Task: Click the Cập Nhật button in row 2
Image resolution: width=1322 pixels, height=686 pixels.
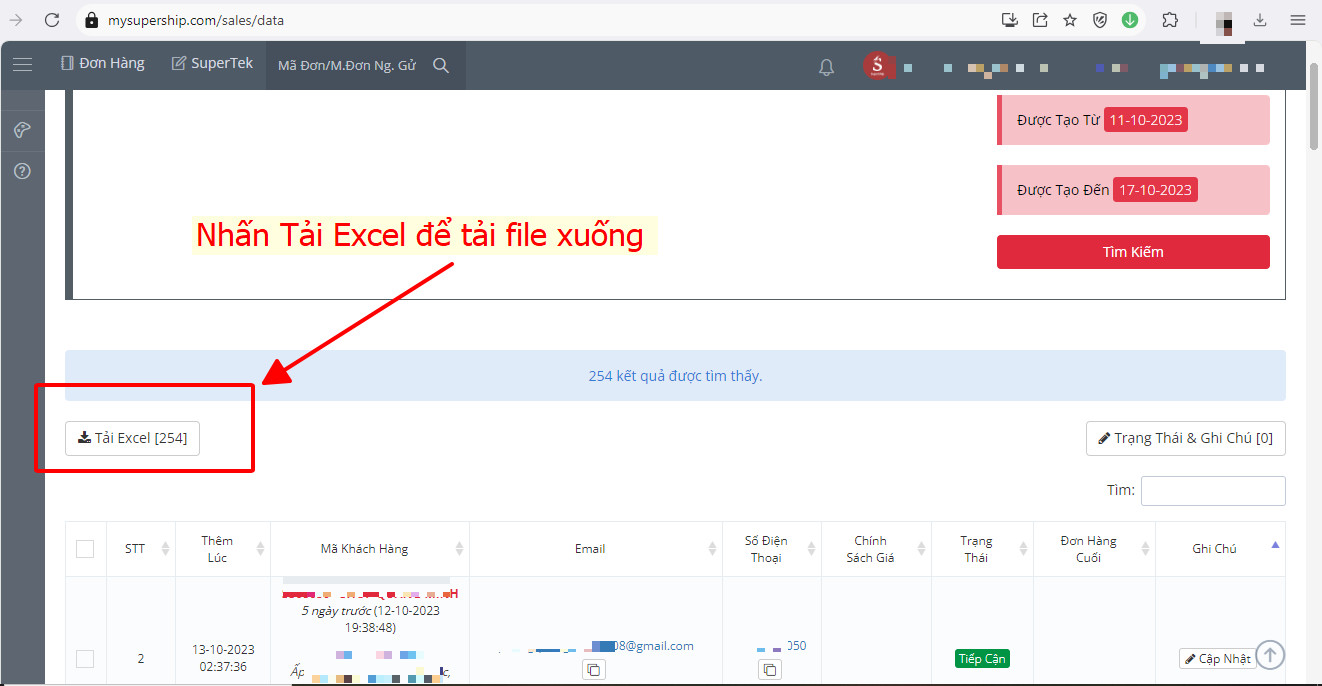Action: (1217, 659)
